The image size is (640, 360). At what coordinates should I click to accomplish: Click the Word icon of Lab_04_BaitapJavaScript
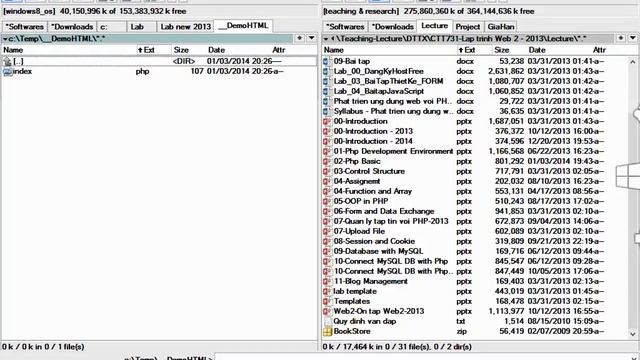point(326,91)
